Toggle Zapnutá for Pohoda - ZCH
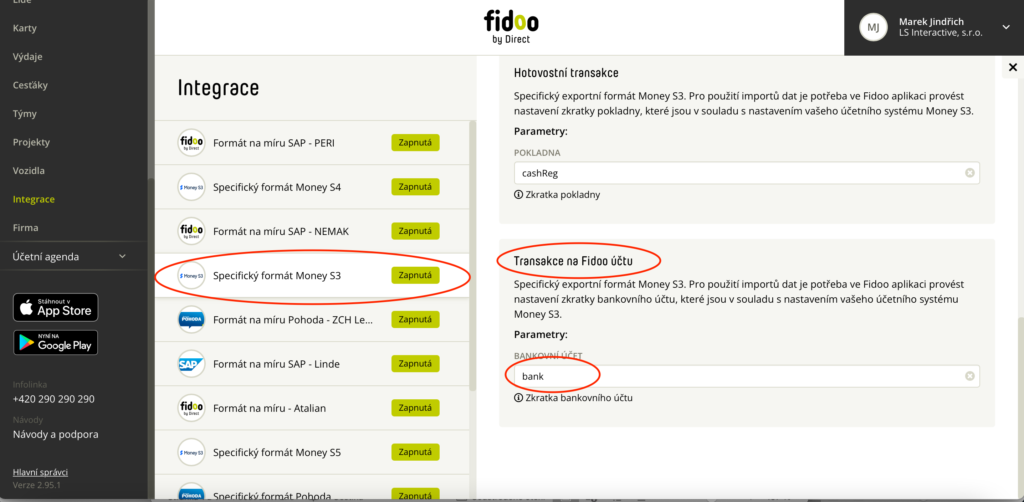 pyautogui.click(x=415, y=319)
